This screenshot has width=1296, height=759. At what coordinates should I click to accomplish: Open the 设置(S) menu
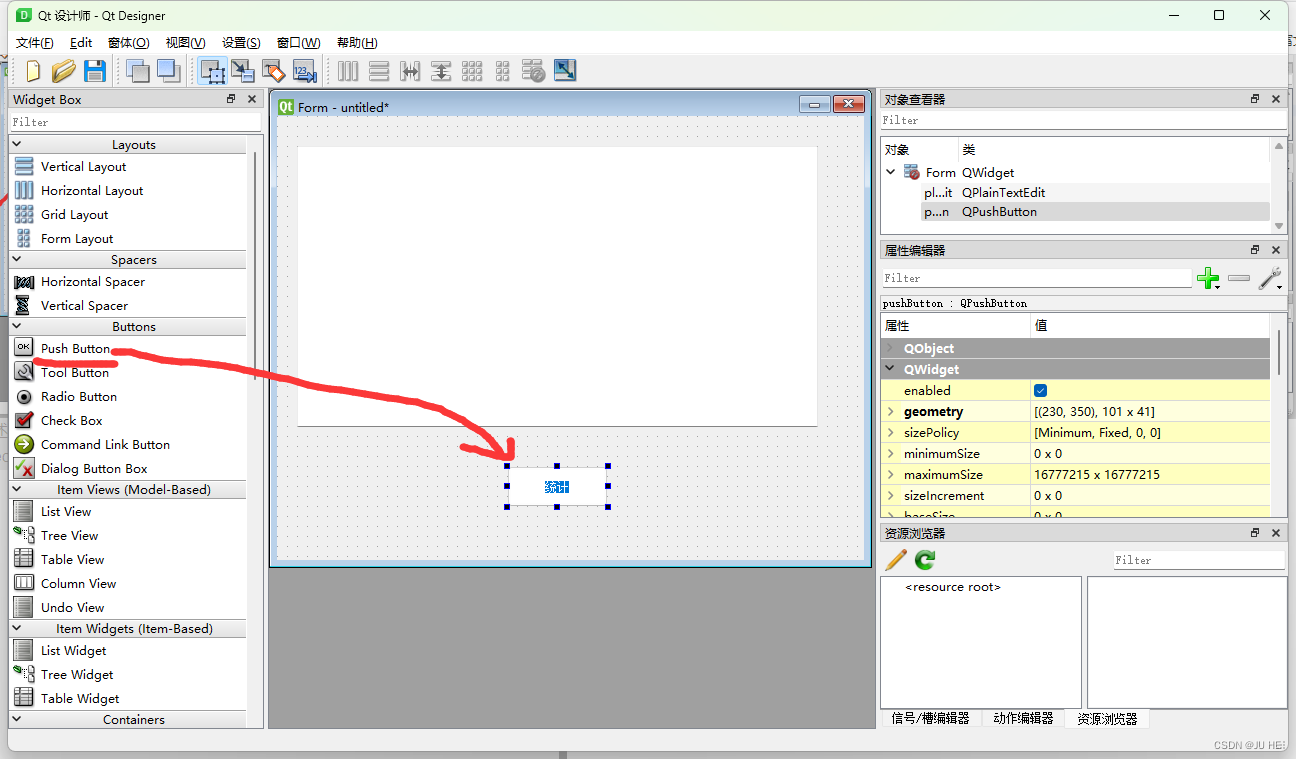pos(241,42)
